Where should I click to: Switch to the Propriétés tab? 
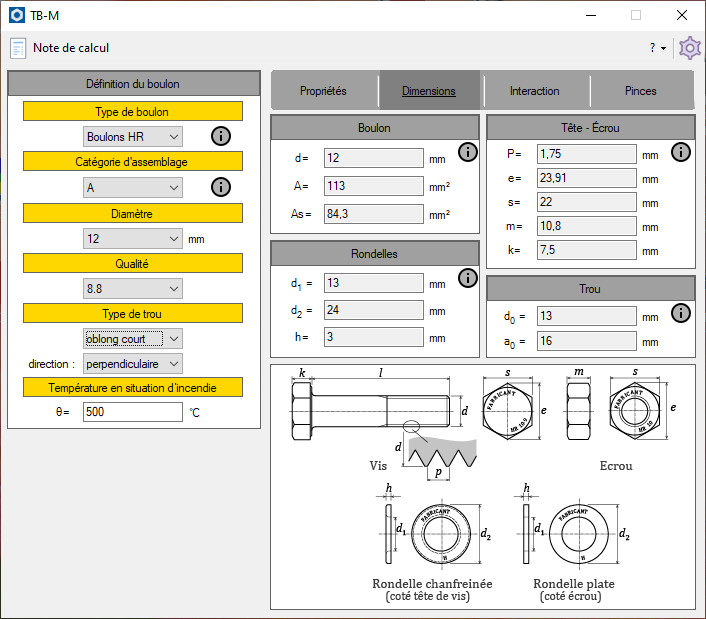point(323,91)
